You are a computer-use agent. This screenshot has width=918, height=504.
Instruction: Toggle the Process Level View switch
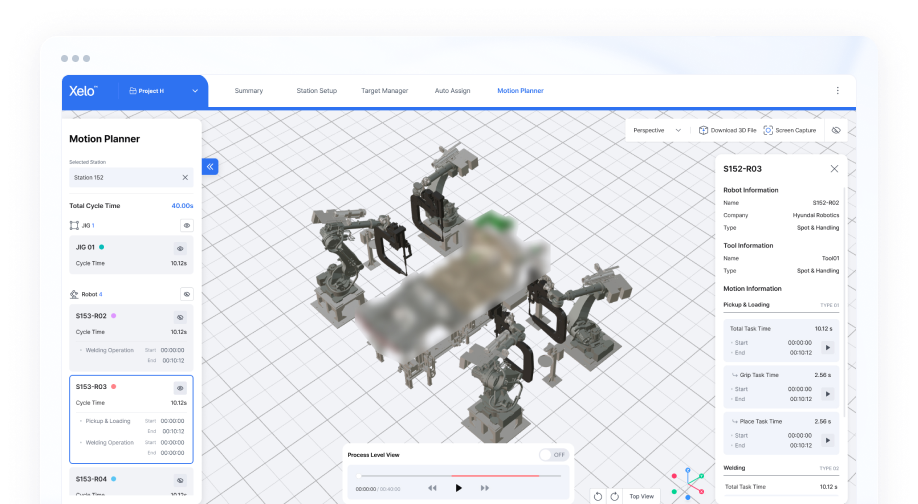552,455
